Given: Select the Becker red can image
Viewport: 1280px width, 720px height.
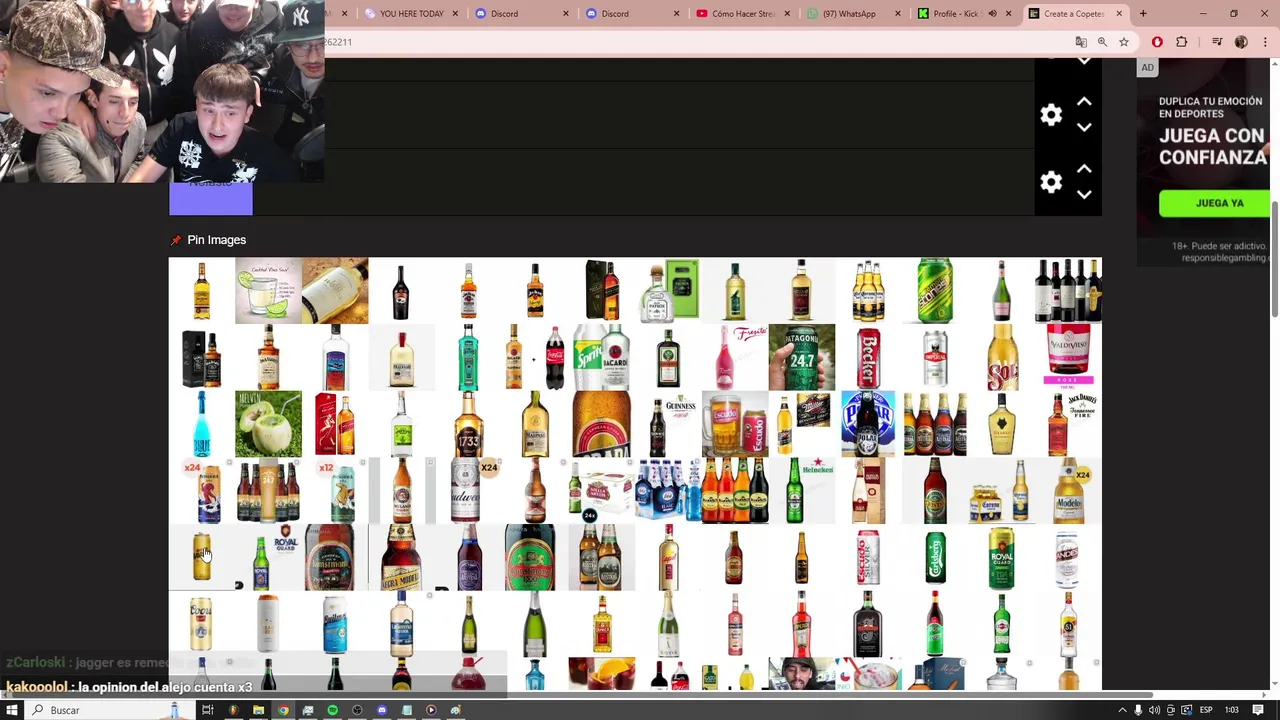Looking at the screenshot, I should pyautogui.click(x=868, y=357).
